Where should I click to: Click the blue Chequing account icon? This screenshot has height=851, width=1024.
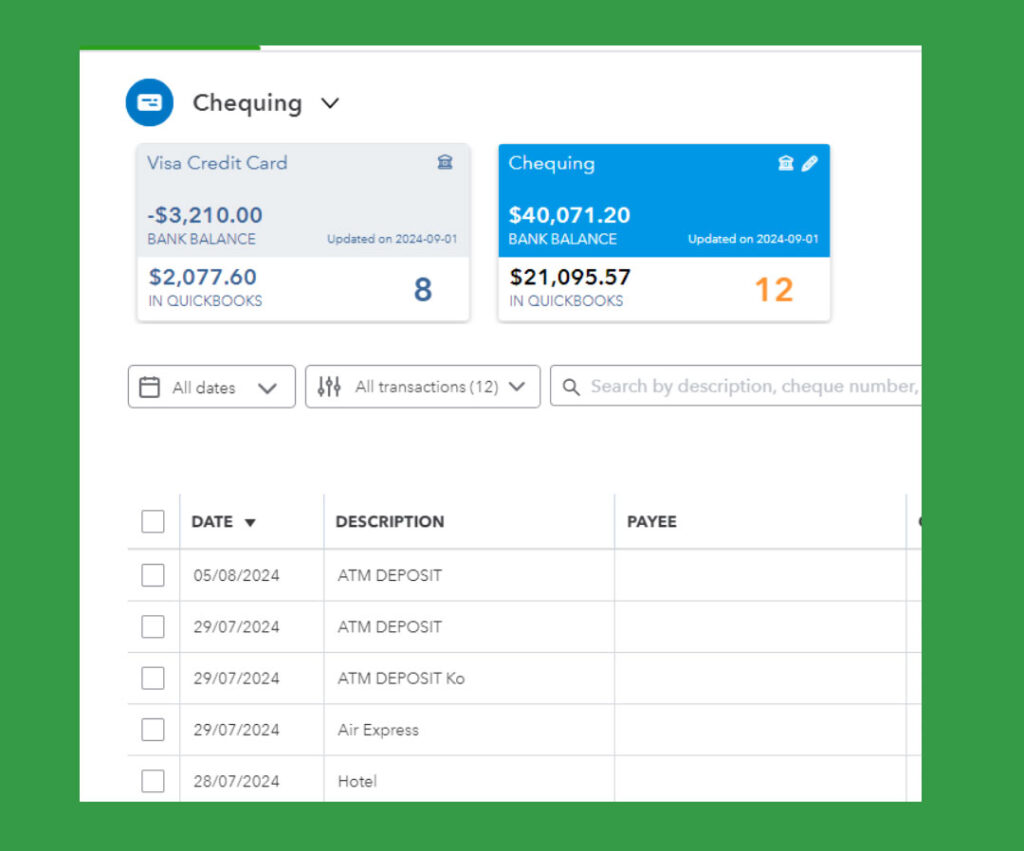coord(149,102)
